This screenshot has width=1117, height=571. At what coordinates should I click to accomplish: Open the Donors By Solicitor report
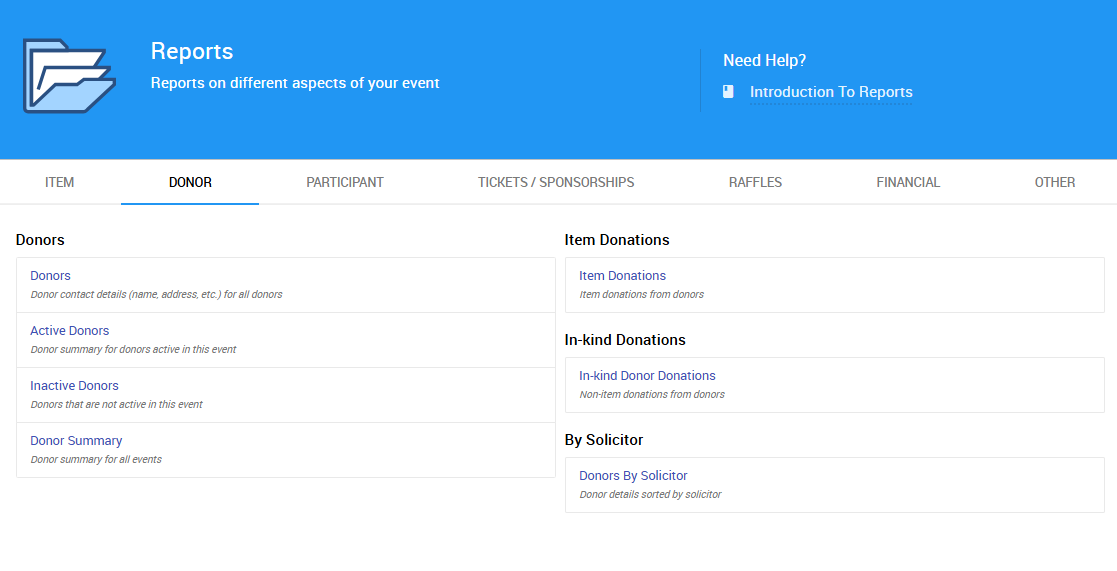tap(633, 476)
